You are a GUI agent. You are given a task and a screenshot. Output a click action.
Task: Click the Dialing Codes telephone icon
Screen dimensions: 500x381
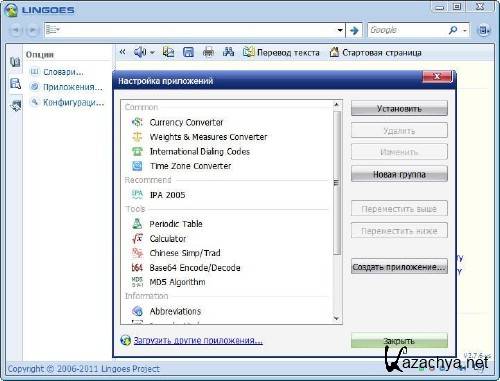point(137,151)
